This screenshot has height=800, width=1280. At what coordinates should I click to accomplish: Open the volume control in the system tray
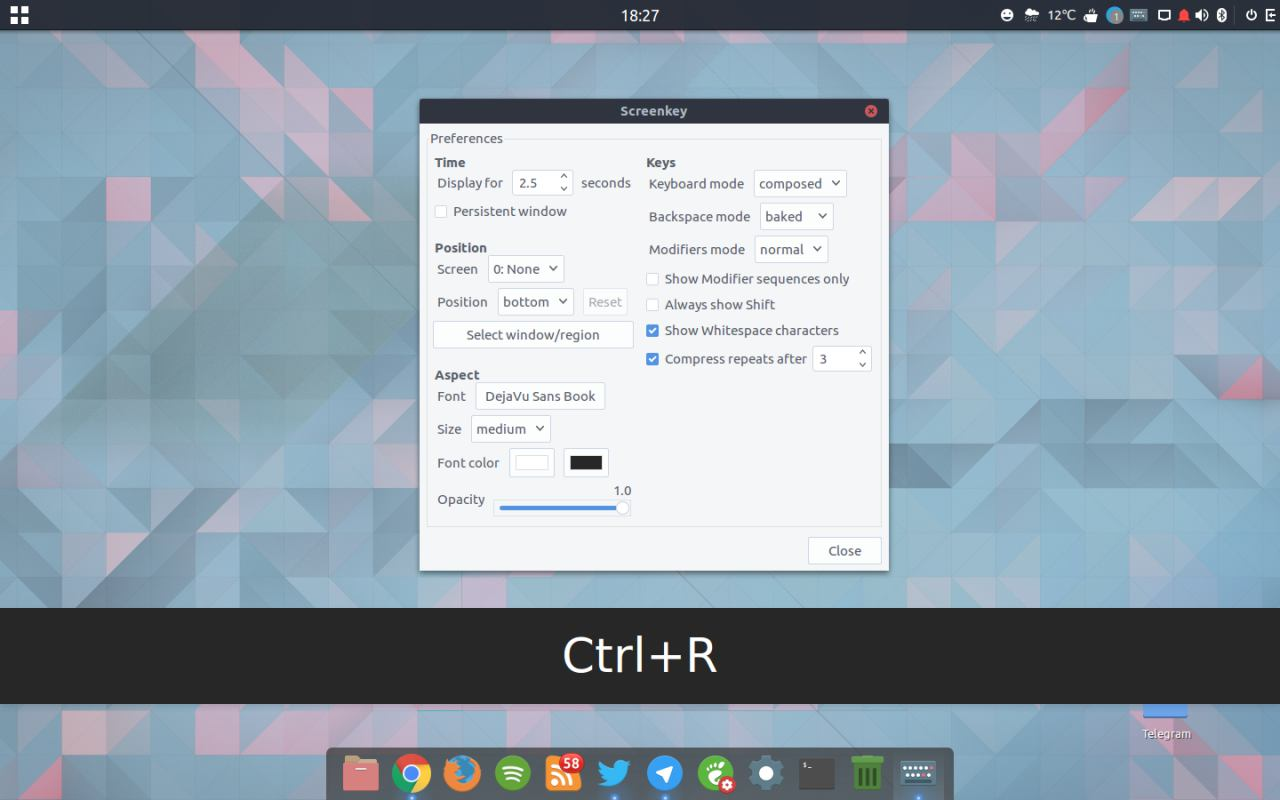pos(1201,15)
